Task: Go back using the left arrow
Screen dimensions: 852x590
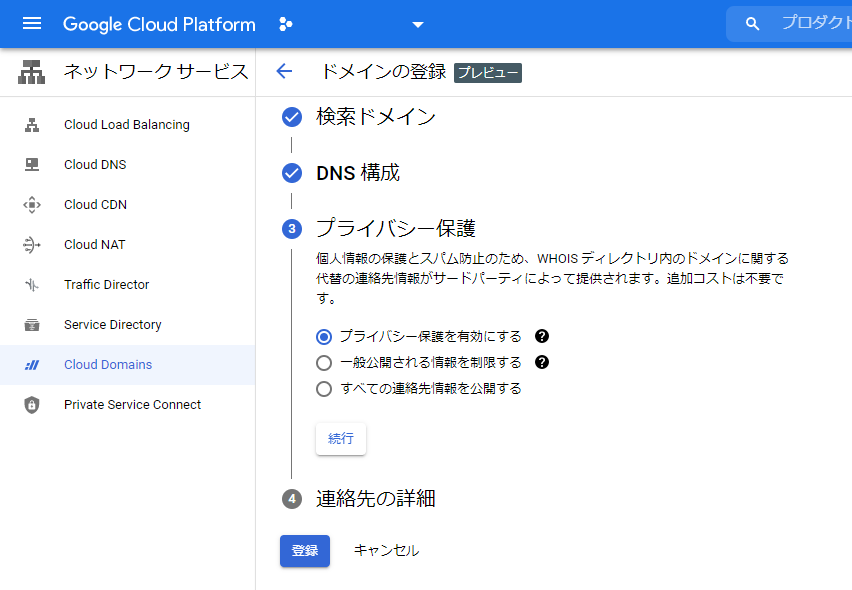Action: coord(284,71)
